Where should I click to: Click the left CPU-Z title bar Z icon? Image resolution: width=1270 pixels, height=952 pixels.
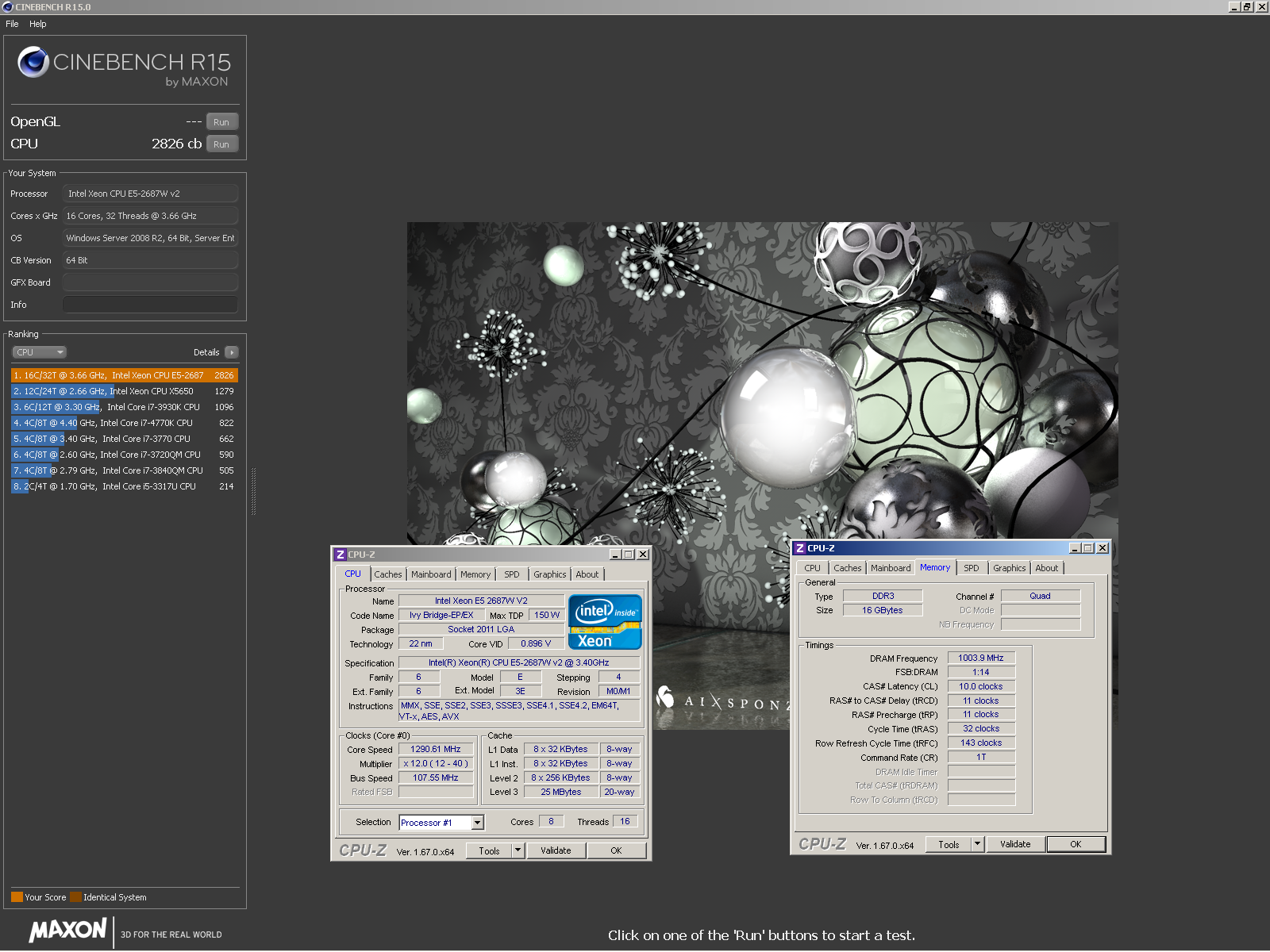[341, 555]
